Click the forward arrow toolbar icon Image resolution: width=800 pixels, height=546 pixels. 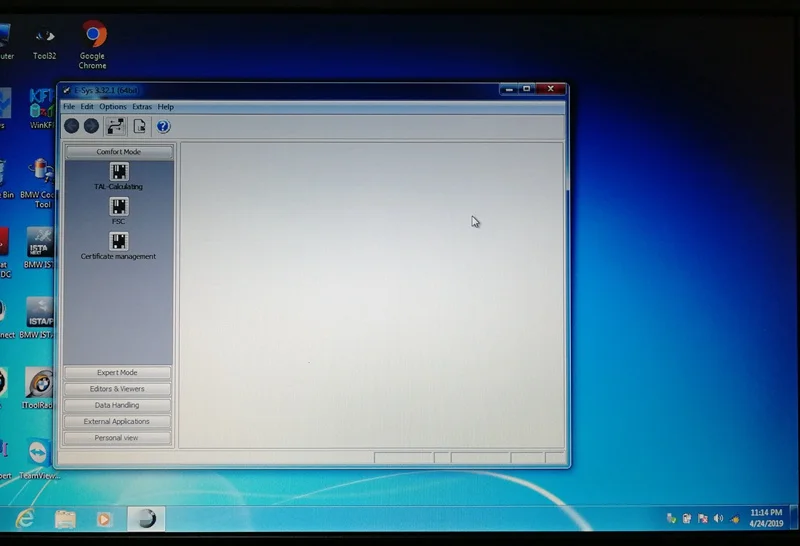click(91, 126)
